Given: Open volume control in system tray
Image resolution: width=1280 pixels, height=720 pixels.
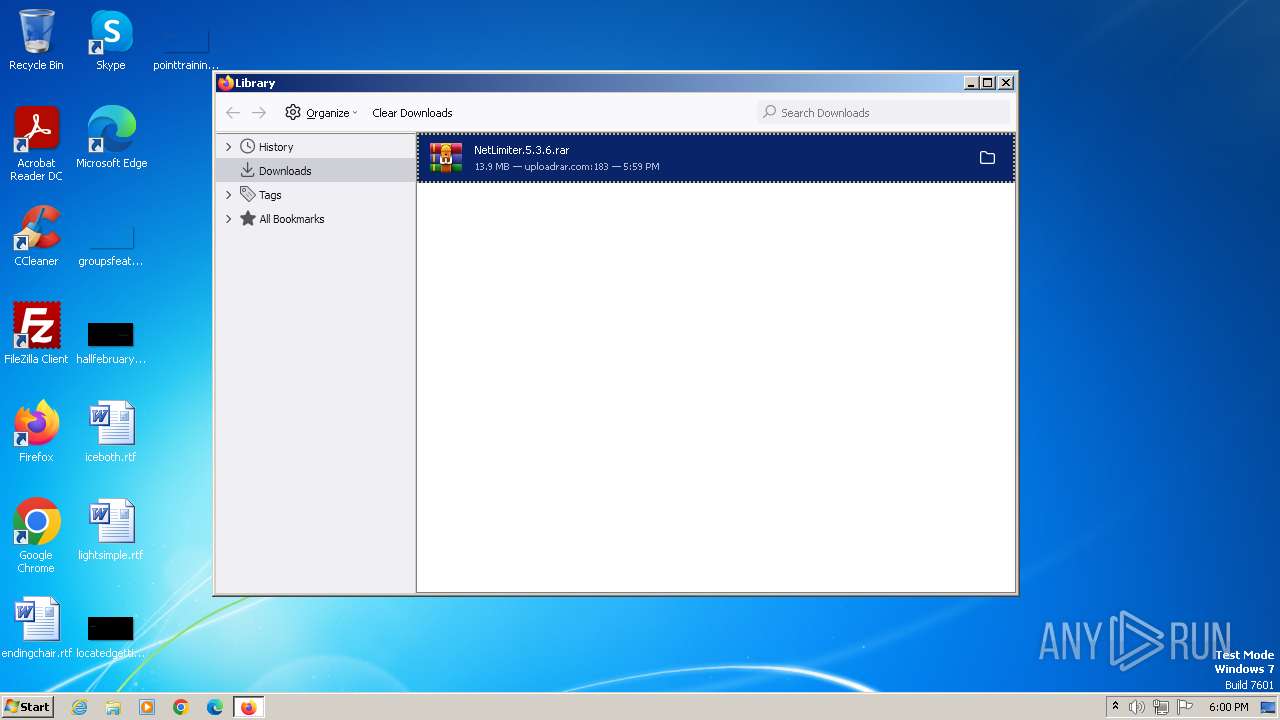Looking at the screenshot, I should (x=1137, y=707).
